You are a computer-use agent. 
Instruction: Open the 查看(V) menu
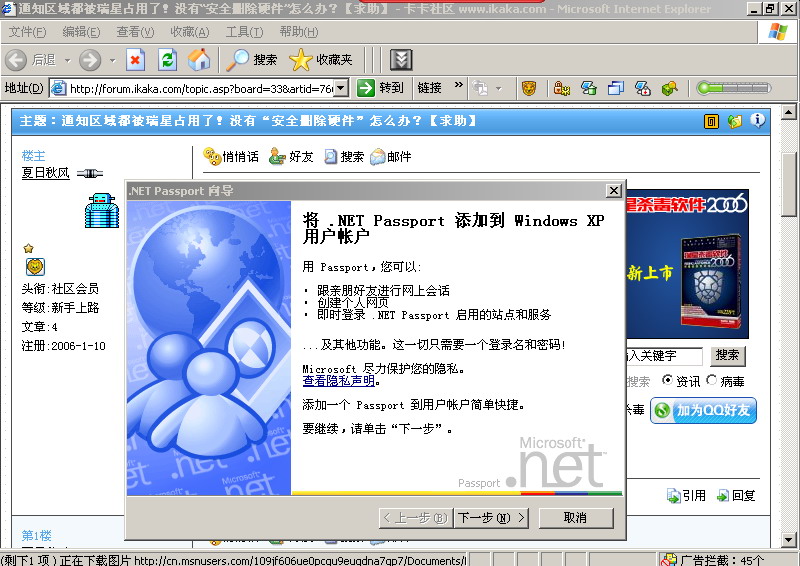[135, 32]
